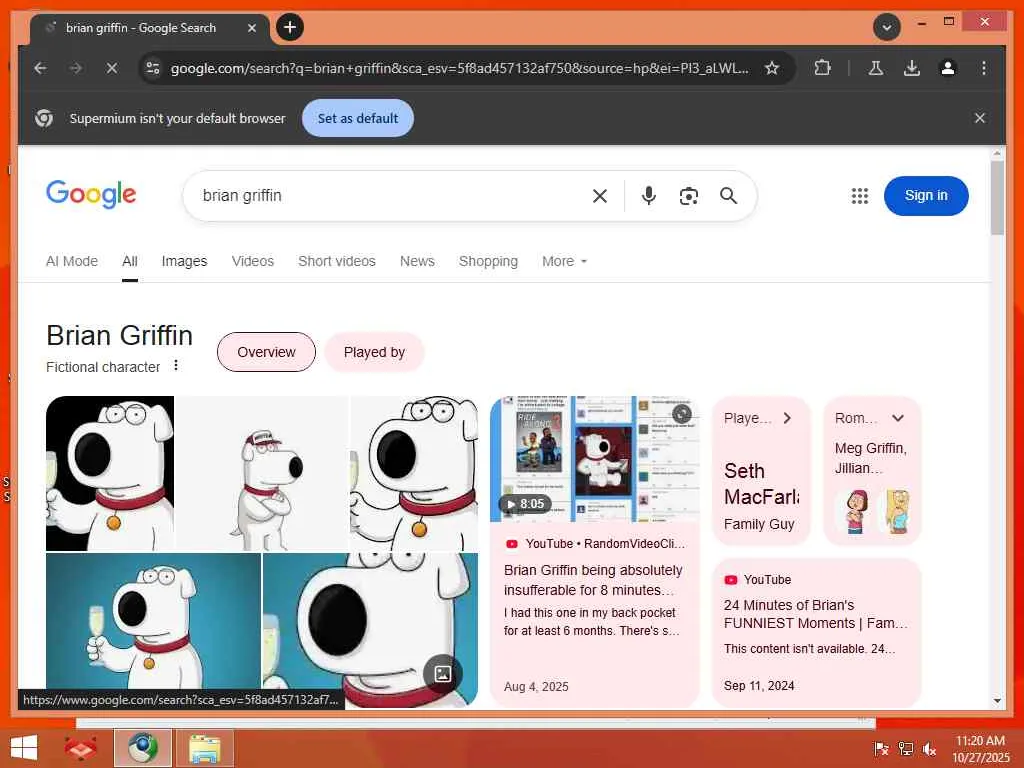Open Brian image with black background
1024x768 pixels.
(110, 473)
